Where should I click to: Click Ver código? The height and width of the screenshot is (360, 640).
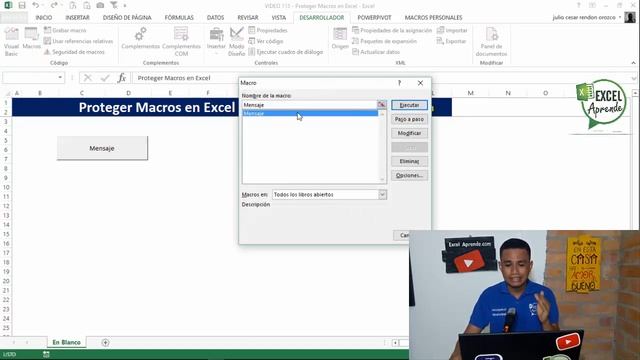click(266, 41)
